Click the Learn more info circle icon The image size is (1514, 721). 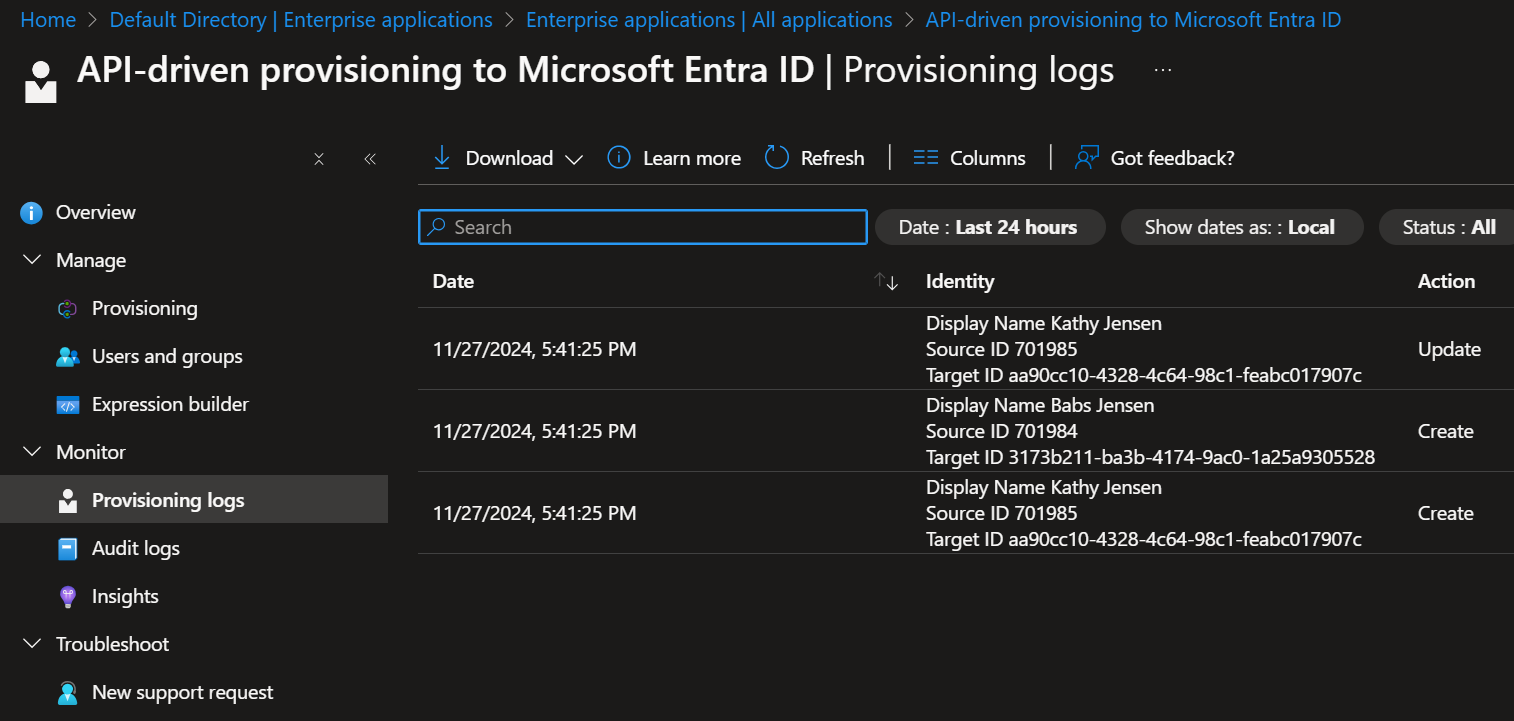point(619,158)
